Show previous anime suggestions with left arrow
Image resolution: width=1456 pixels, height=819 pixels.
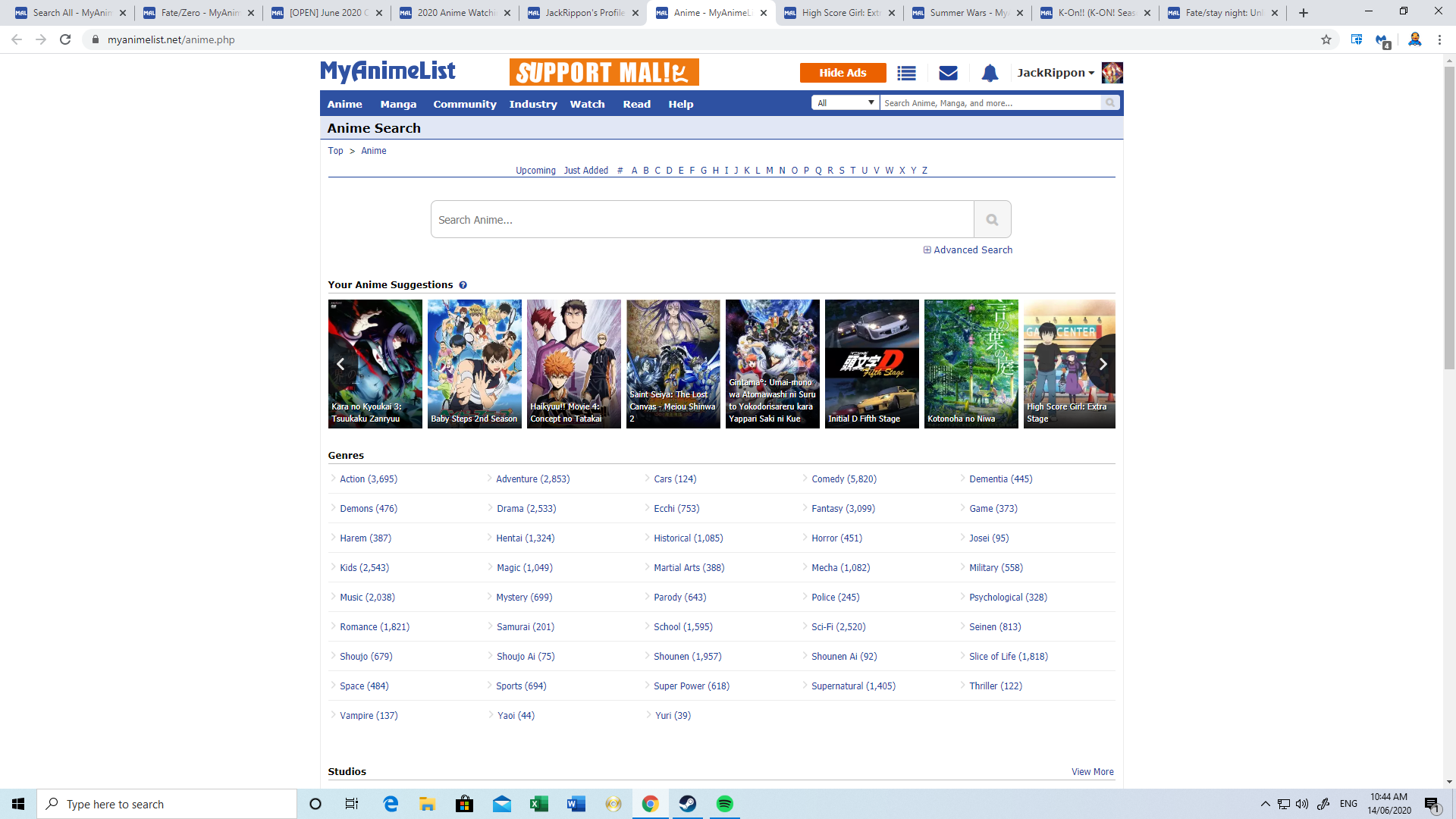tap(340, 364)
